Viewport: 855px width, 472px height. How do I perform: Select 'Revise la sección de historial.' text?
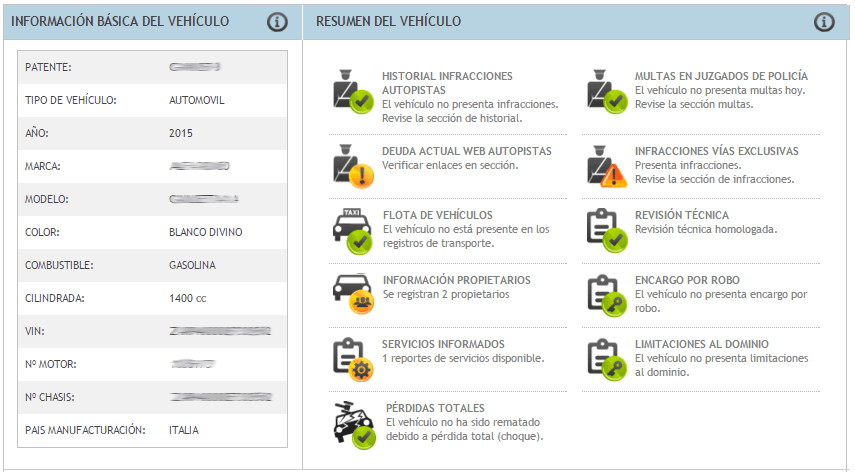(x=452, y=118)
